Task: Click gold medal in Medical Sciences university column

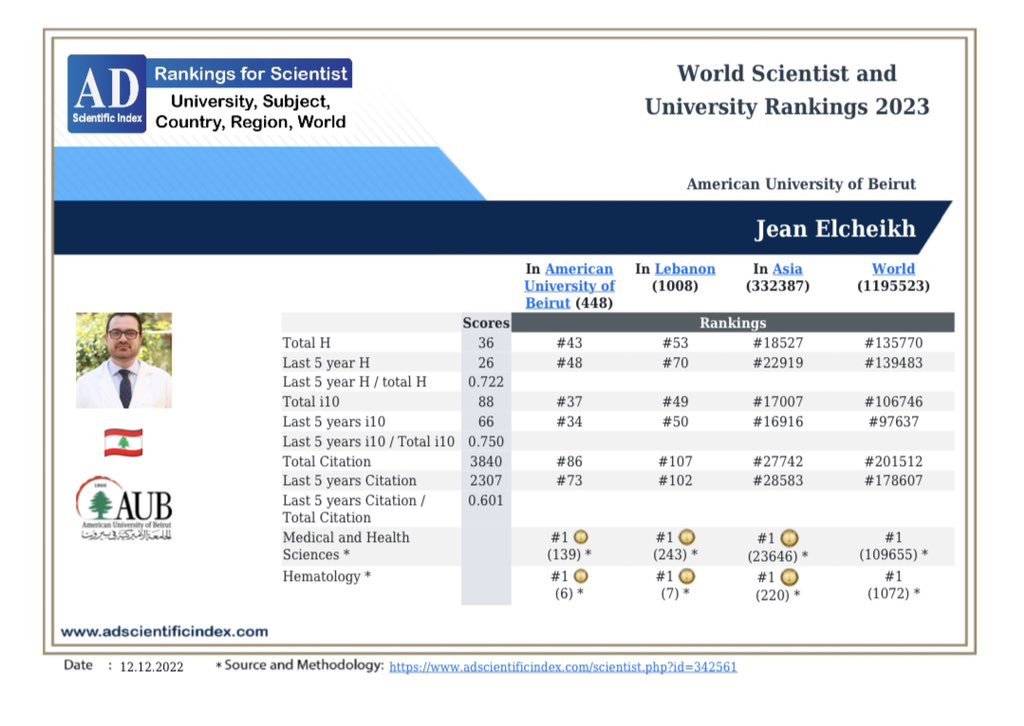Action: pos(581,537)
